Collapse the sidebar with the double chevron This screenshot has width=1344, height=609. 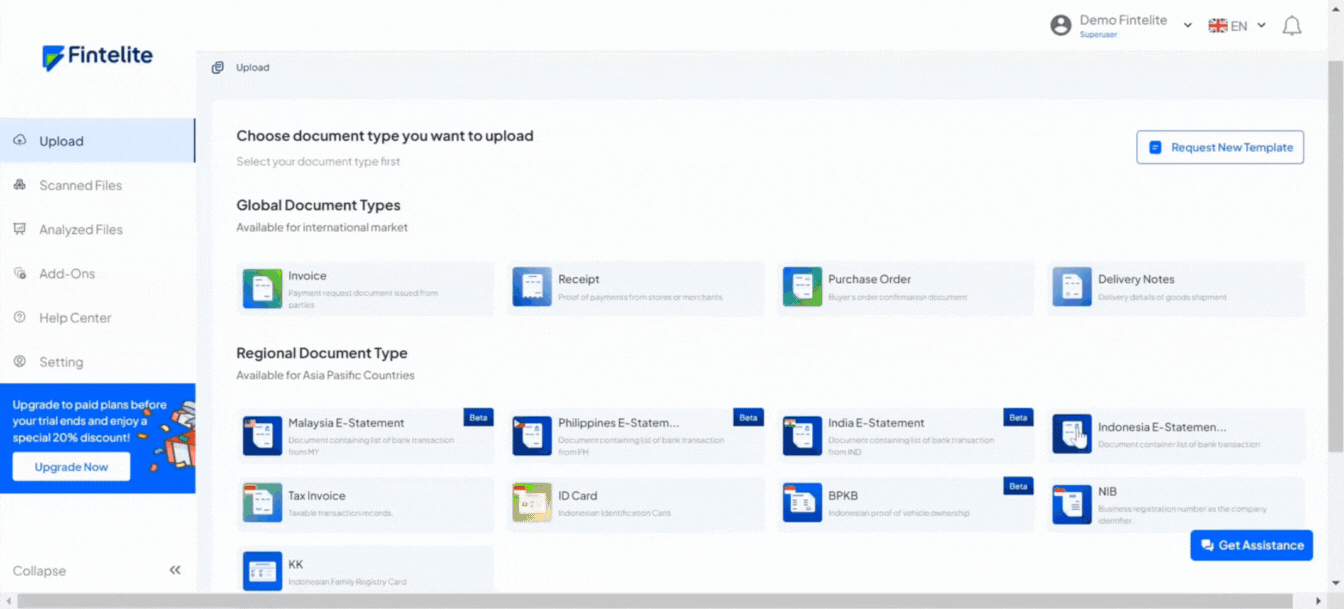coord(175,570)
